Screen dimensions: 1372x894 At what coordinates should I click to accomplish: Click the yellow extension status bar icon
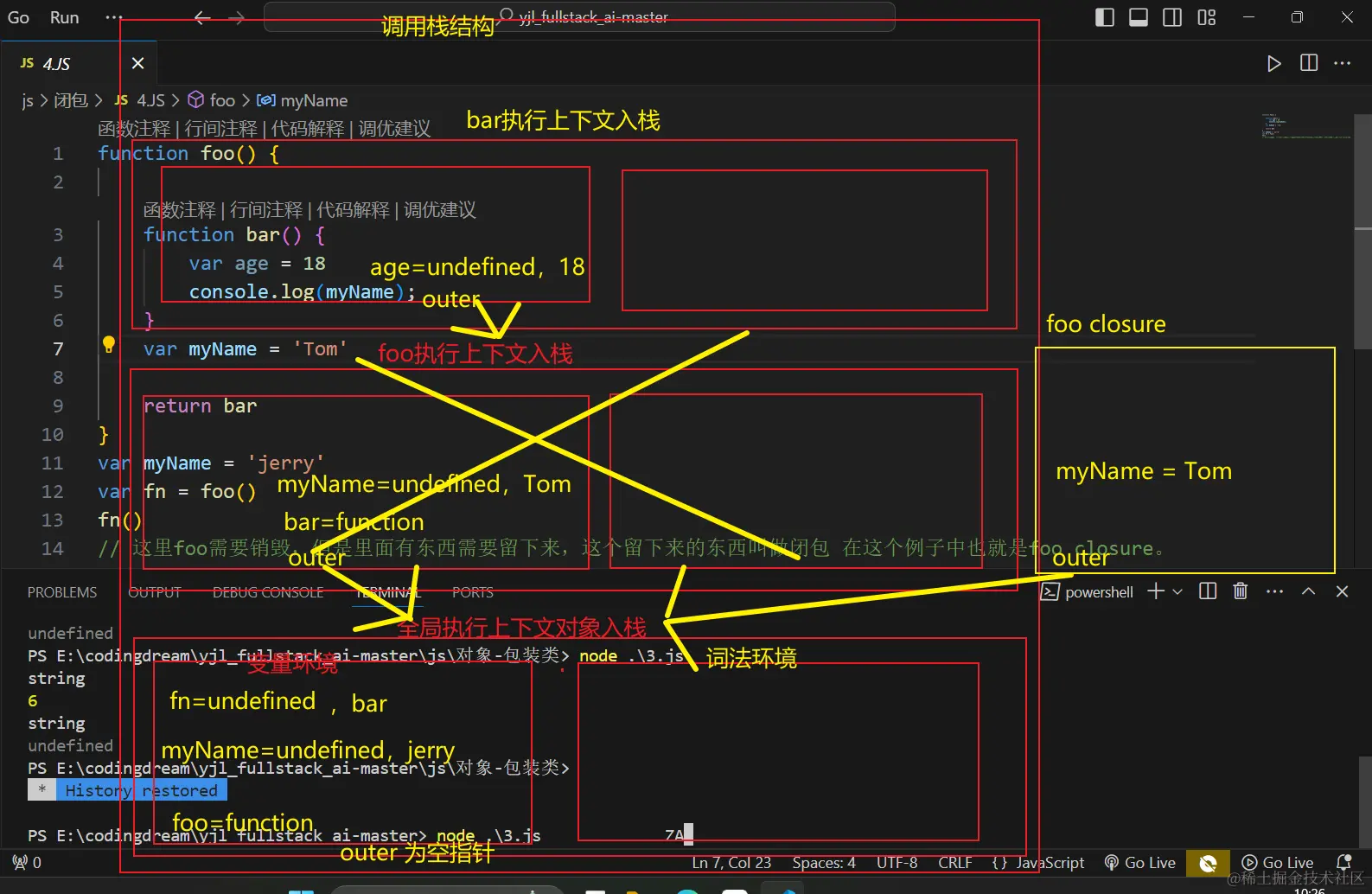[x=1208, y=863]
